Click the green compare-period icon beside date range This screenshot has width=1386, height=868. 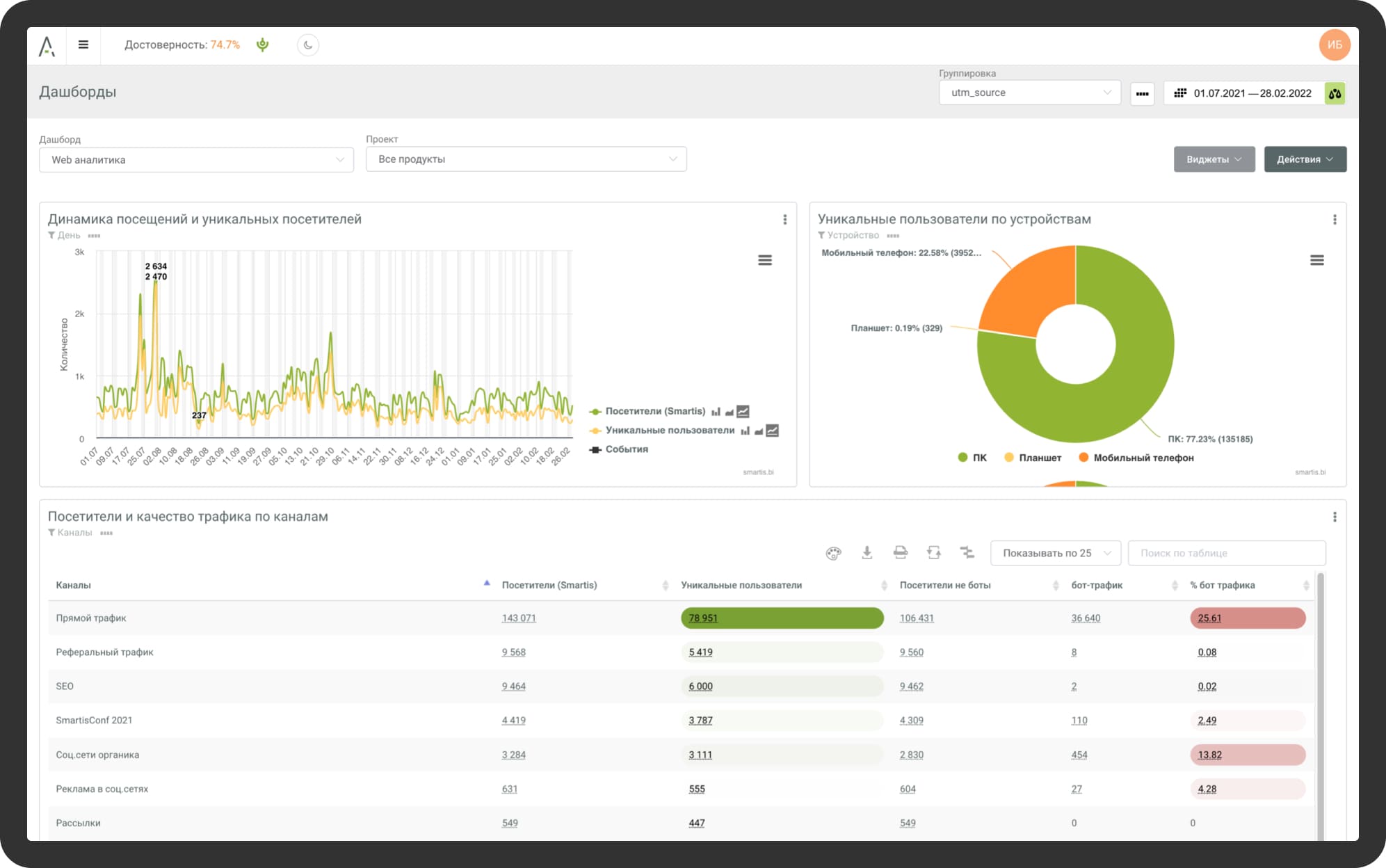[1334, 93]
